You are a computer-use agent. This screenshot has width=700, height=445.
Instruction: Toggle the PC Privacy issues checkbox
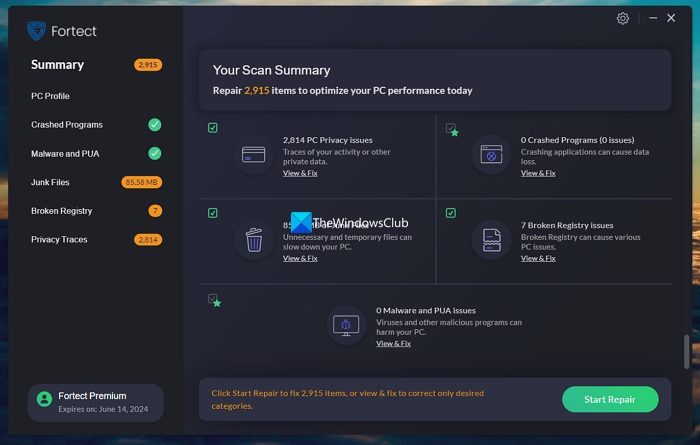coord(212,128)
